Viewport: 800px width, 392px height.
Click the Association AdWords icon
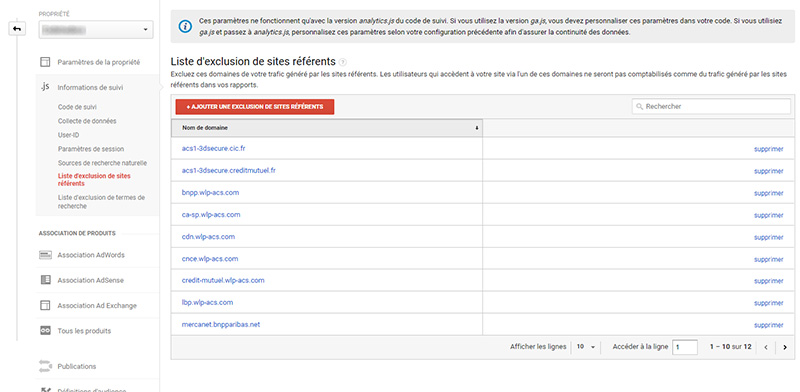click(x=45, y=255)
